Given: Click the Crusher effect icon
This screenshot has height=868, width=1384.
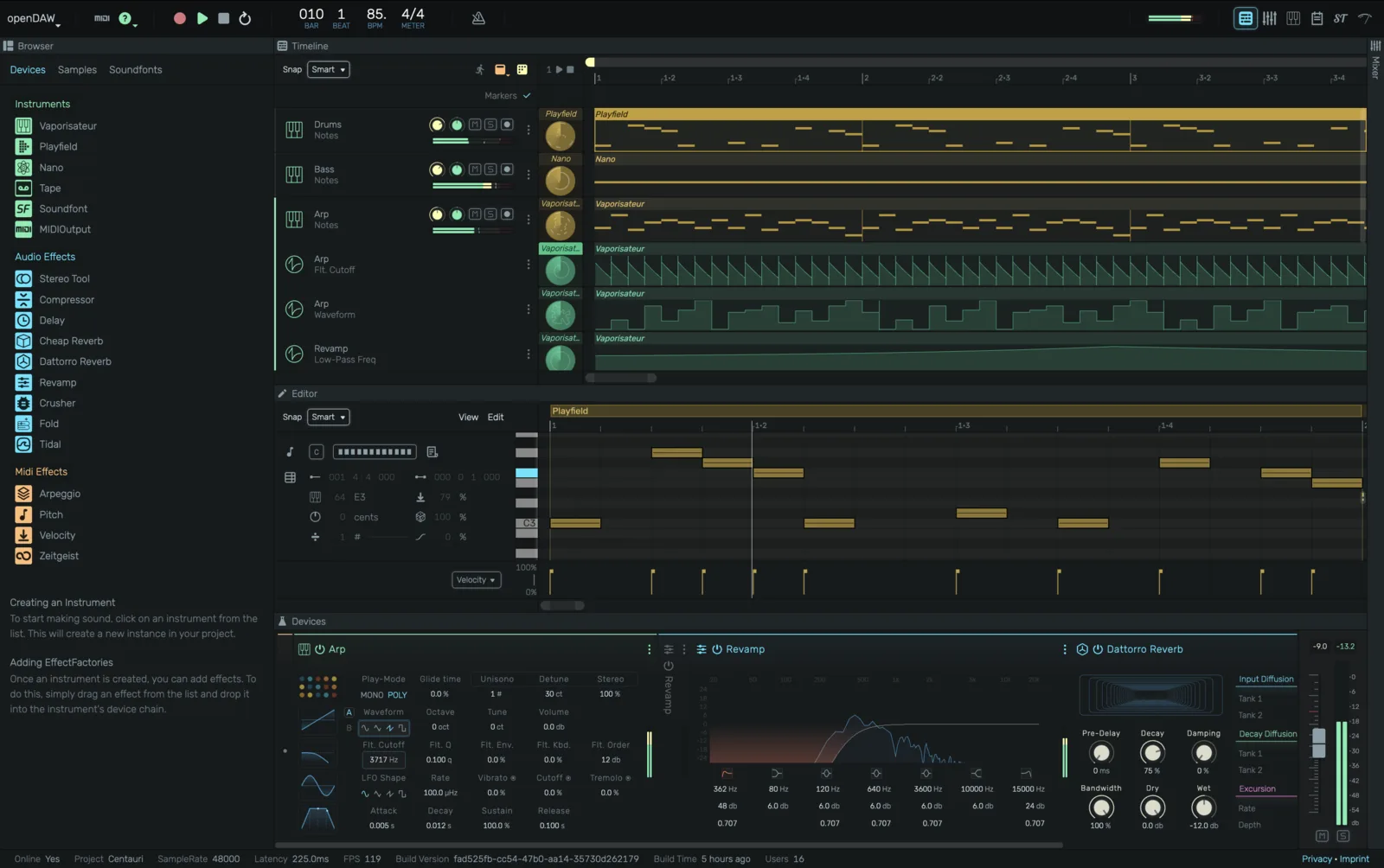Looking at the screenshot, I should (x=23, y=404).
